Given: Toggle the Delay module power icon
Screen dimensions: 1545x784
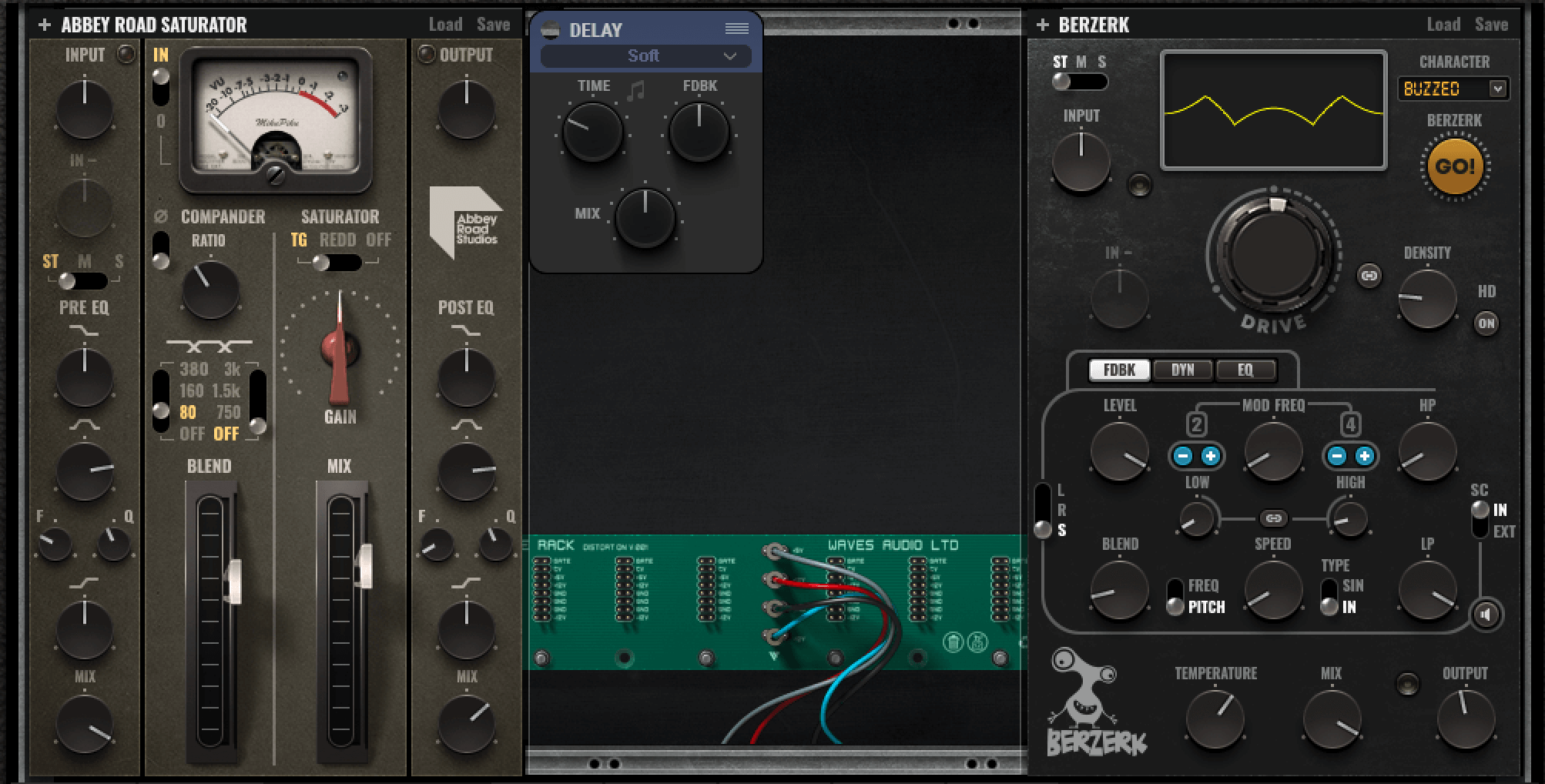Looking at the screenshot, I should pyautogui.click(x=550, y=30).
